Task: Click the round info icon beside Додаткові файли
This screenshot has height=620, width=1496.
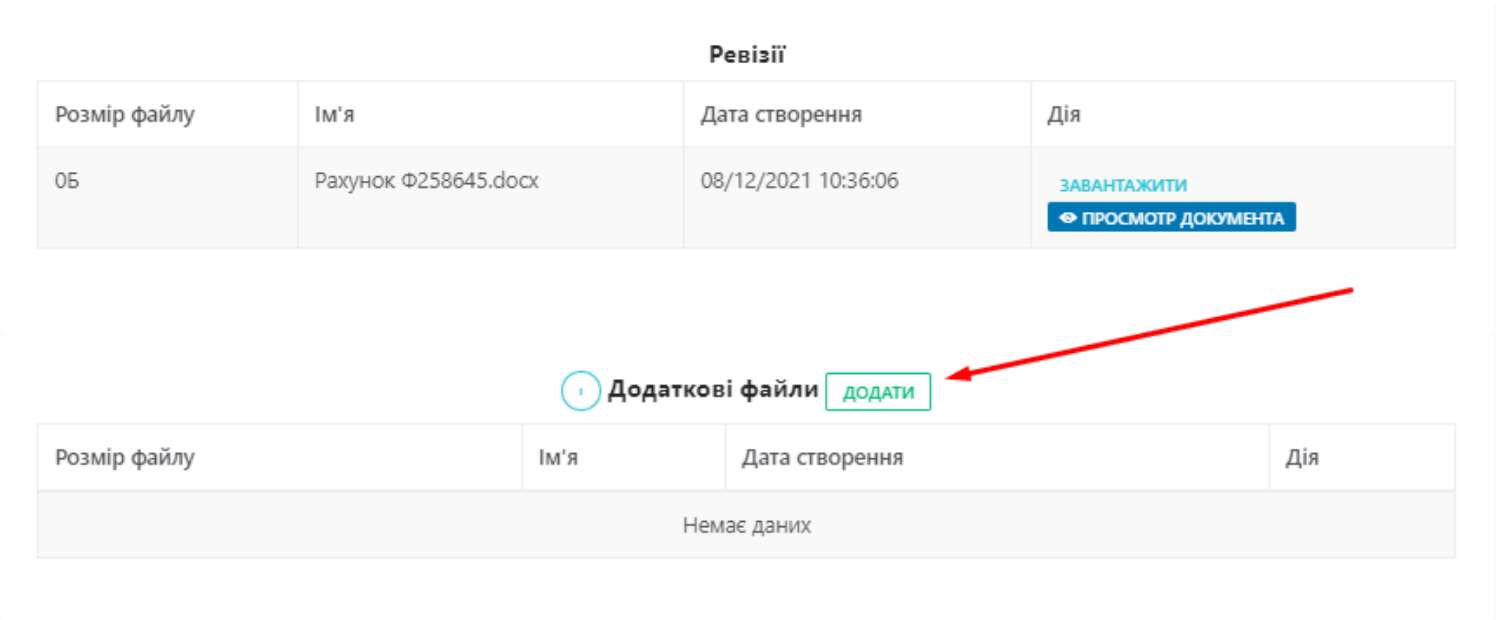Action: tap(580, 391)
